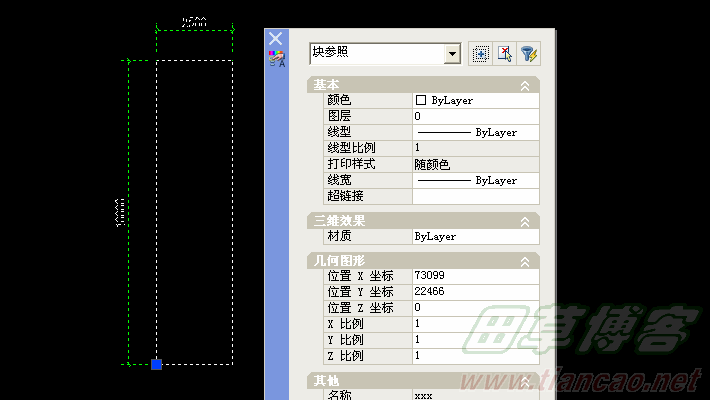Toggle PICKADD selection mode icon
This screenshot has height=400, width=710.
[480, 54]
